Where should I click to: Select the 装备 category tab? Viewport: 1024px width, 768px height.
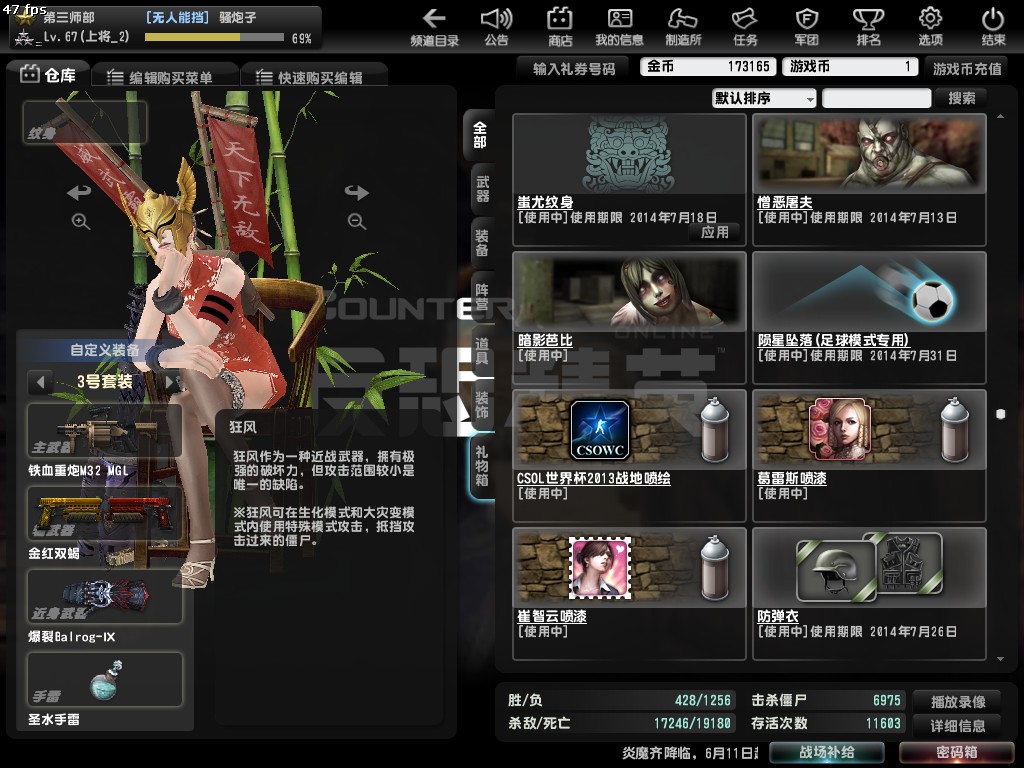tap(482, 242)
